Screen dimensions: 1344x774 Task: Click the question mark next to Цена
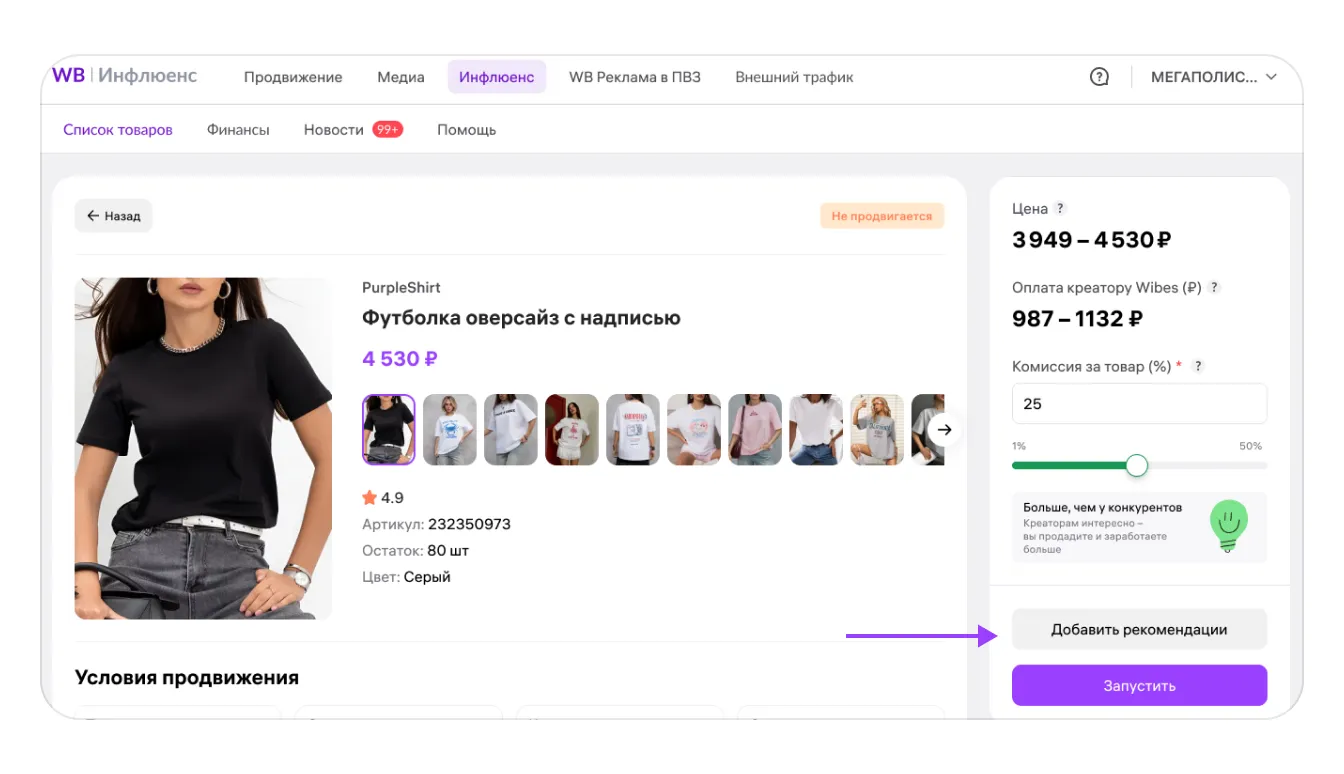click(x=1060, y=209)
